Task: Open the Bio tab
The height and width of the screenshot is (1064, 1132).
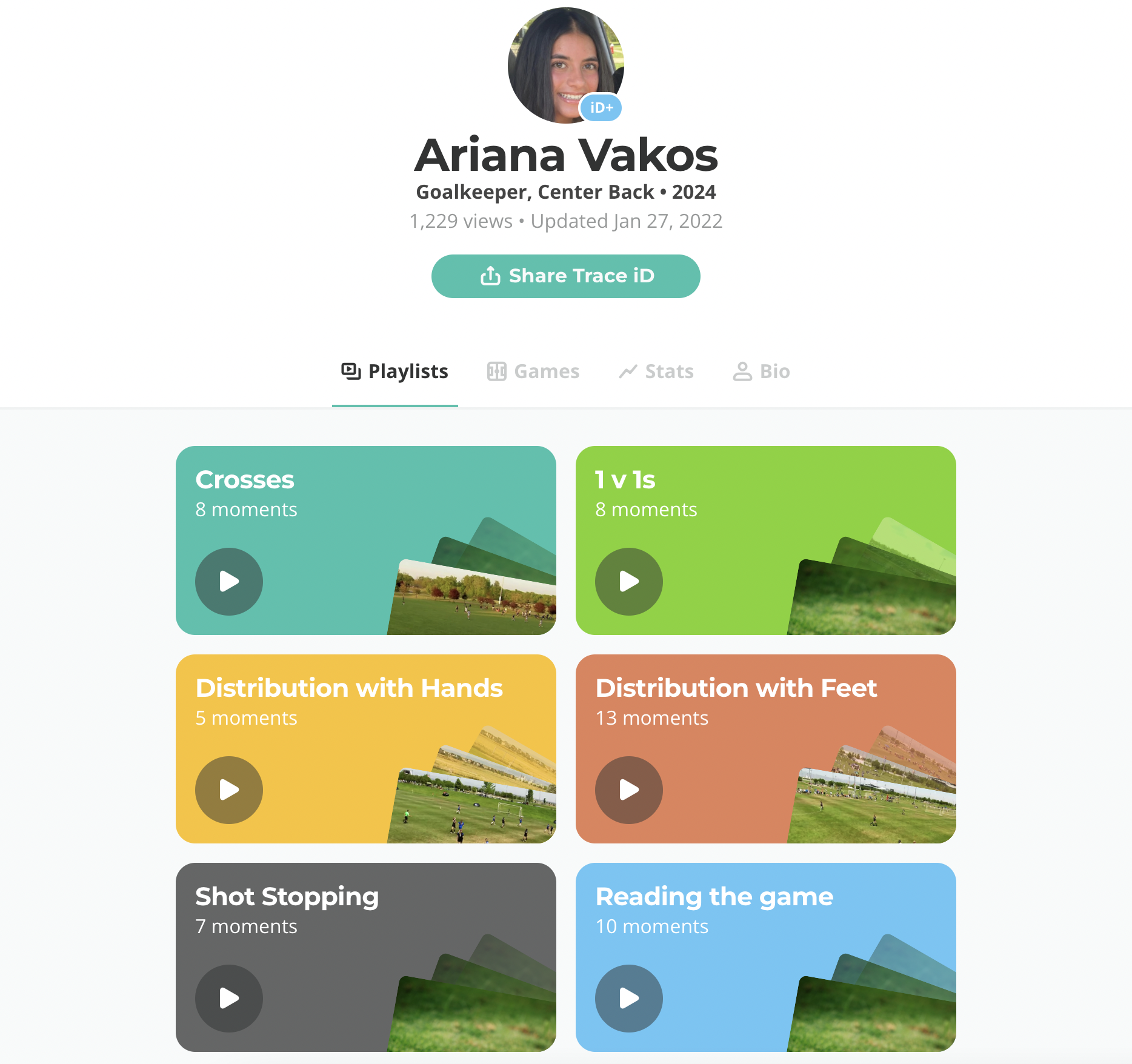Action: tap(762, 371)
